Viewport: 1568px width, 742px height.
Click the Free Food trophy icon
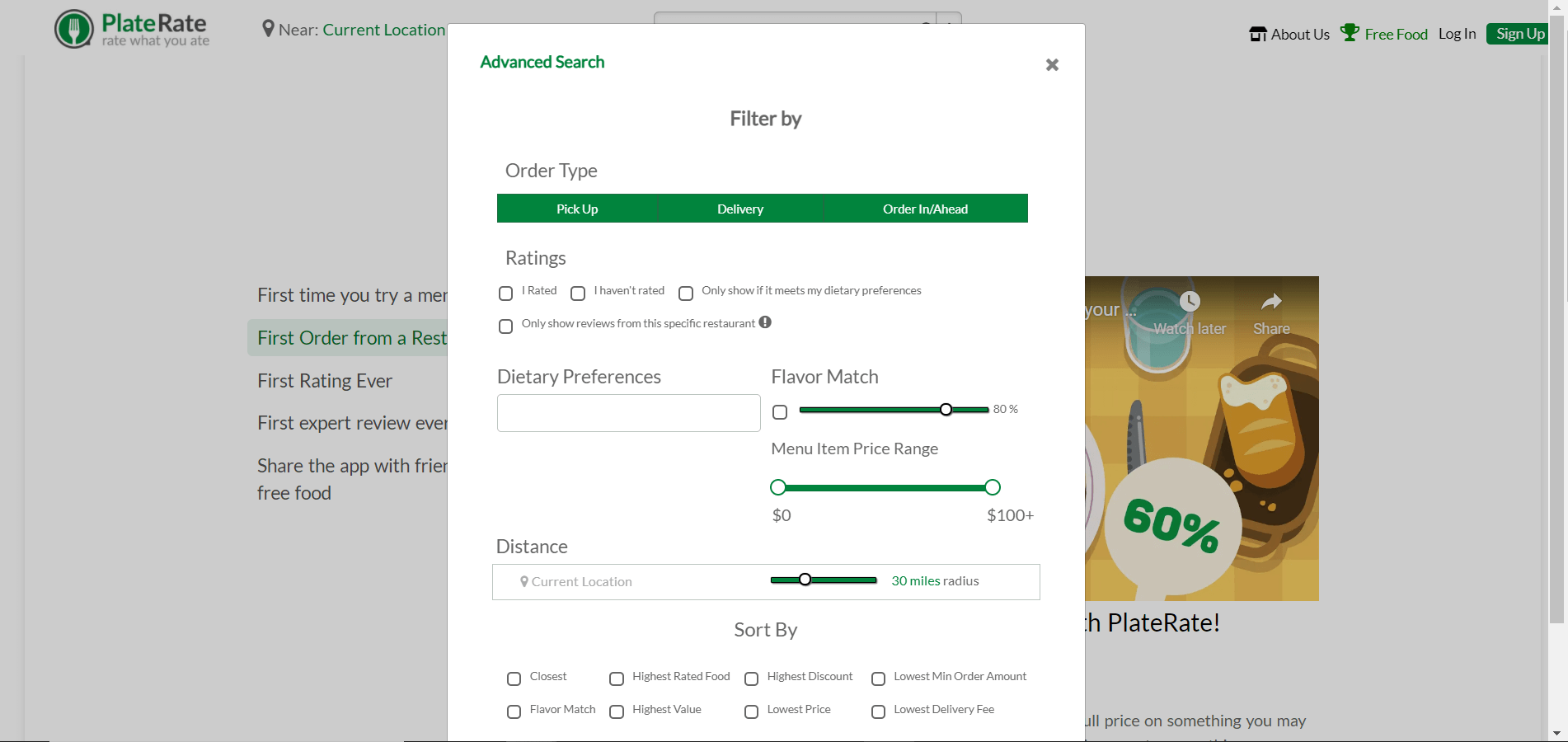click(x=1350, y=33)
